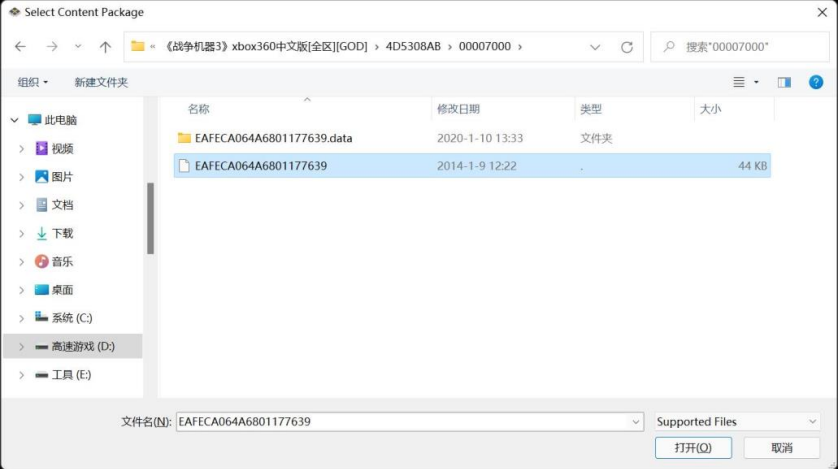Screen dimensions: 838x469
Task: Change the view layout icon
Action: click(740, 82)
